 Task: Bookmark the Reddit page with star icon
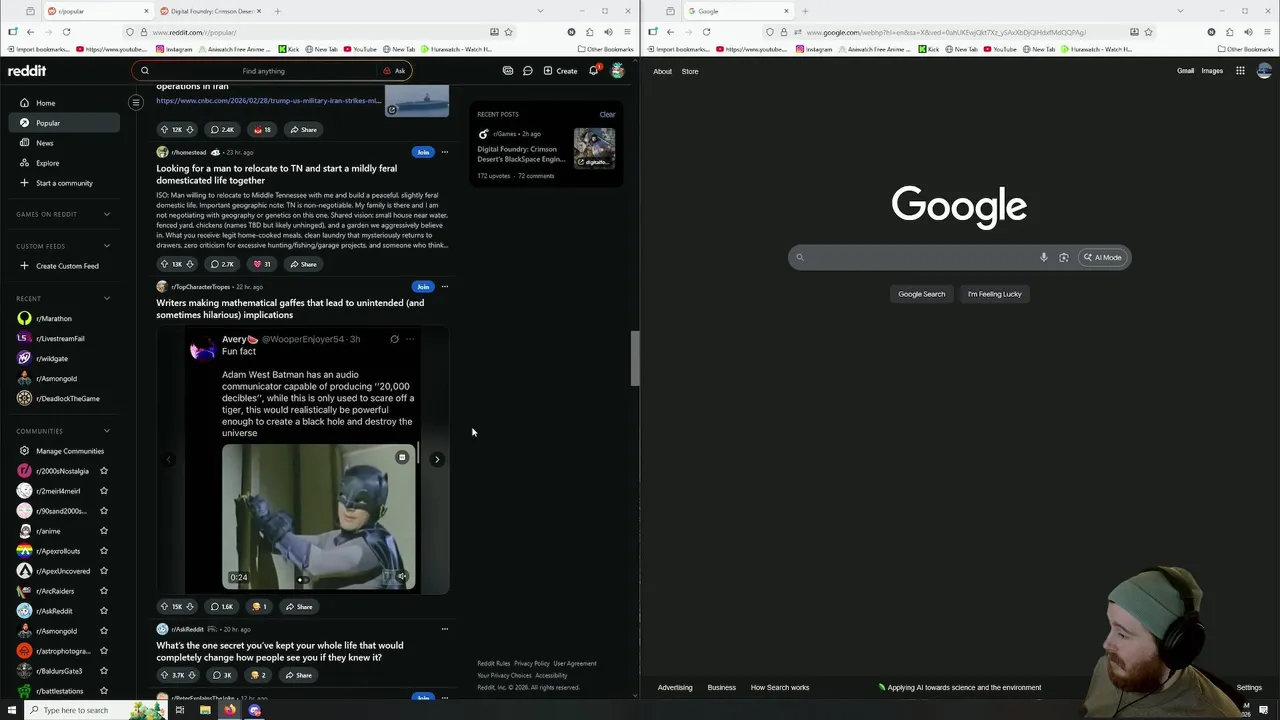tap(508, 32)
